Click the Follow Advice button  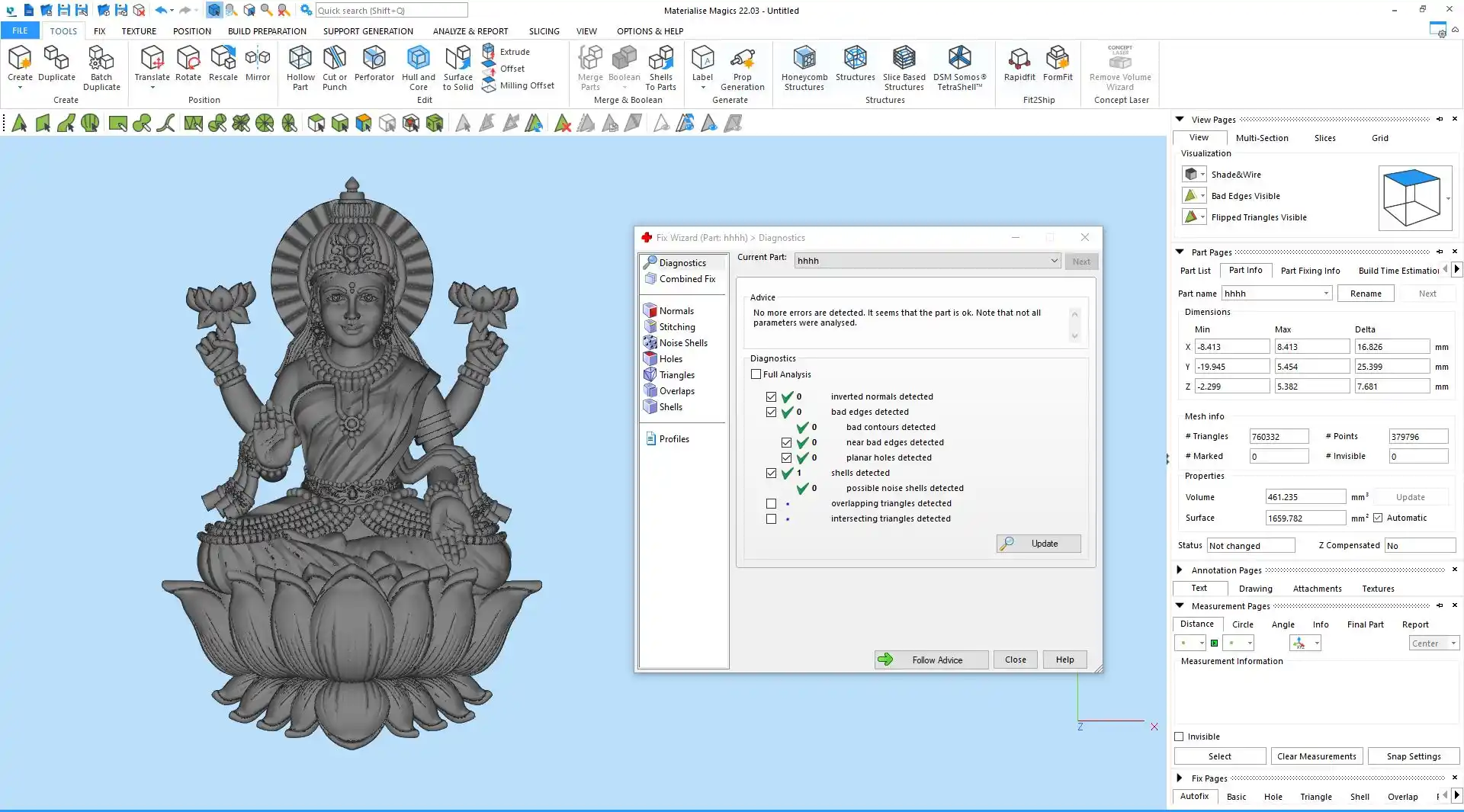(931, 660)
